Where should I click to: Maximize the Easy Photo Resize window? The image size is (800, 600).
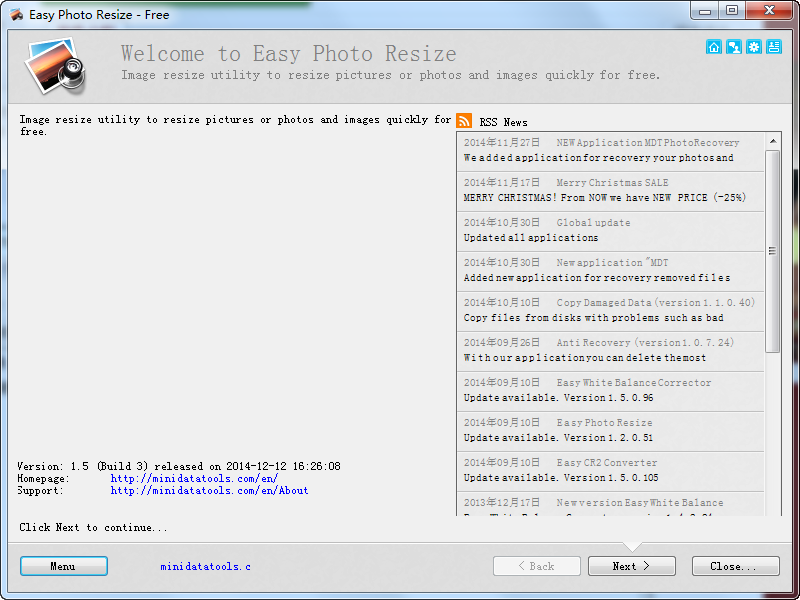[x=732, y=10]
